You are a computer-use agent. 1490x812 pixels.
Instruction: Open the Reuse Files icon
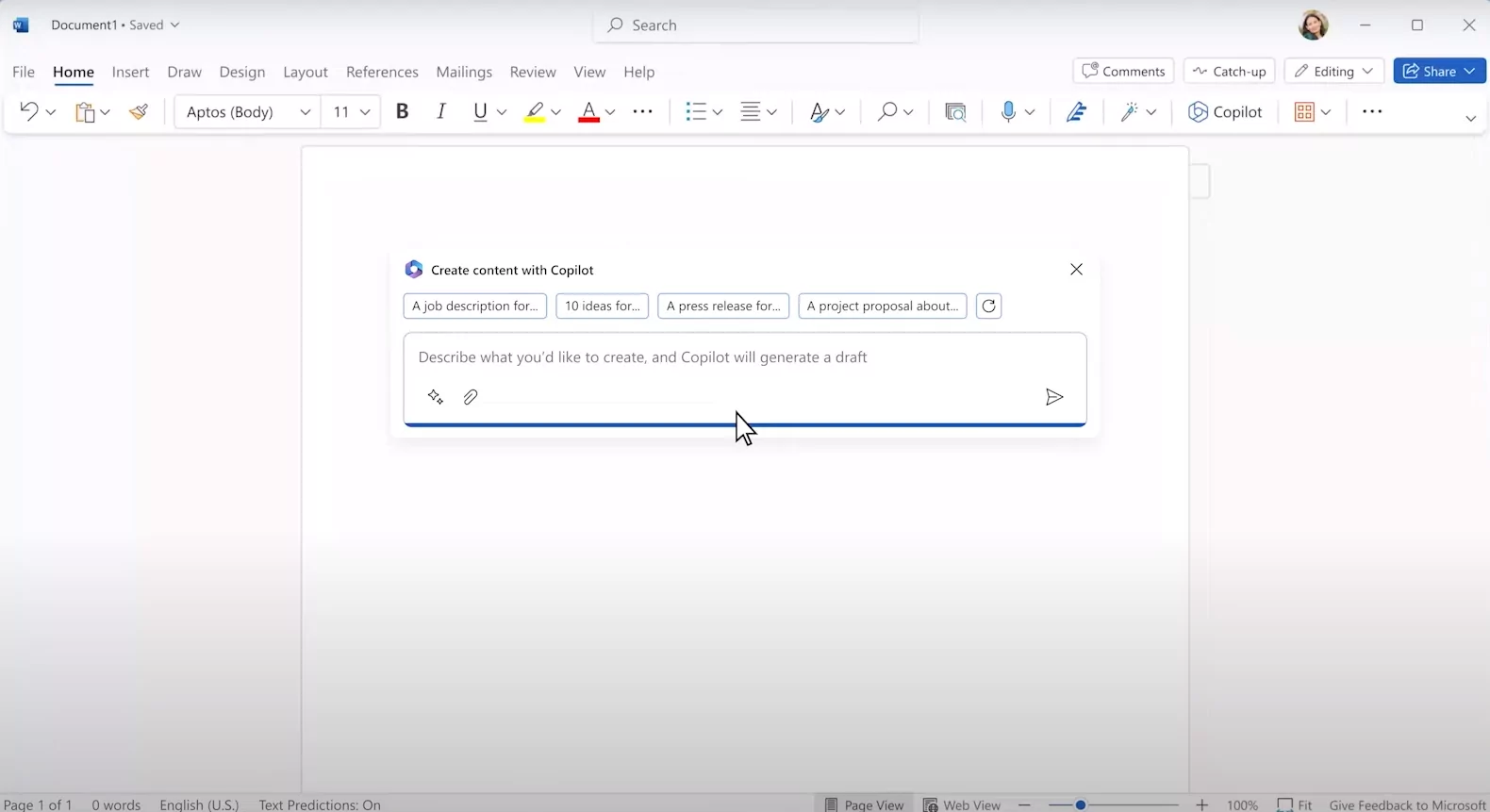click(x=955, y=112)
